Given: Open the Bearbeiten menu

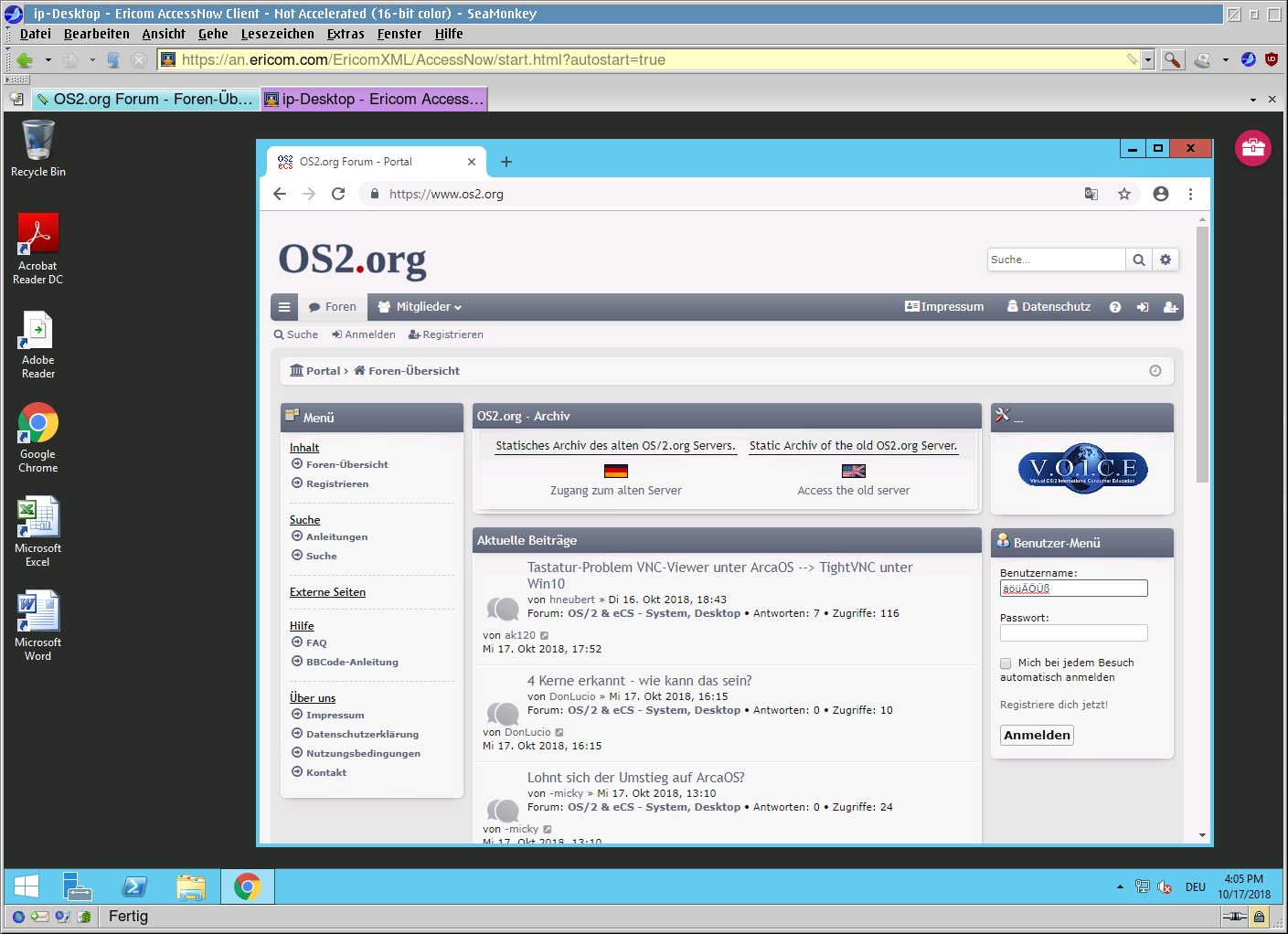Looking at the screenshot, I should [x=97, y=34].
